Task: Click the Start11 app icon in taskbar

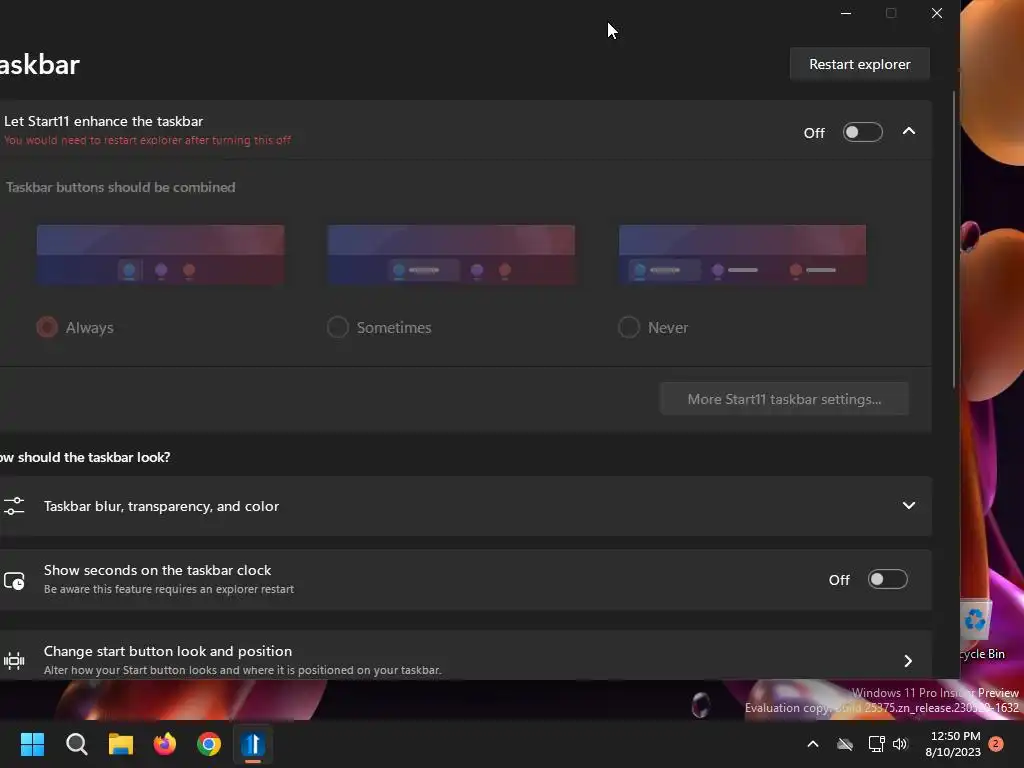Action: pos(253,744)
